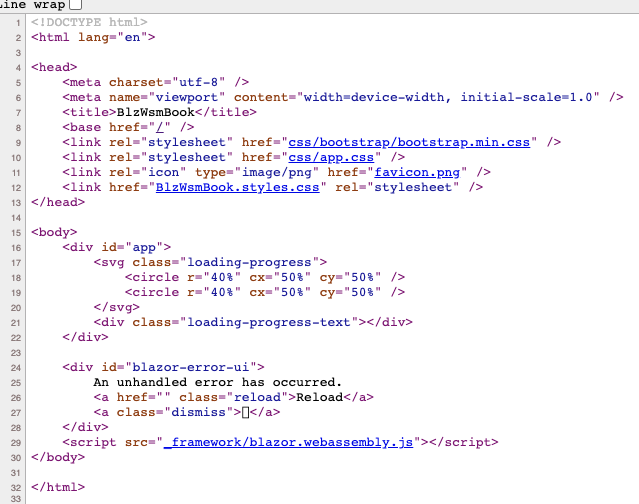Click the <!DOCTYPE html> declaration
The height and width of the screenshot is (504, 639).
[x=89, y=22]
